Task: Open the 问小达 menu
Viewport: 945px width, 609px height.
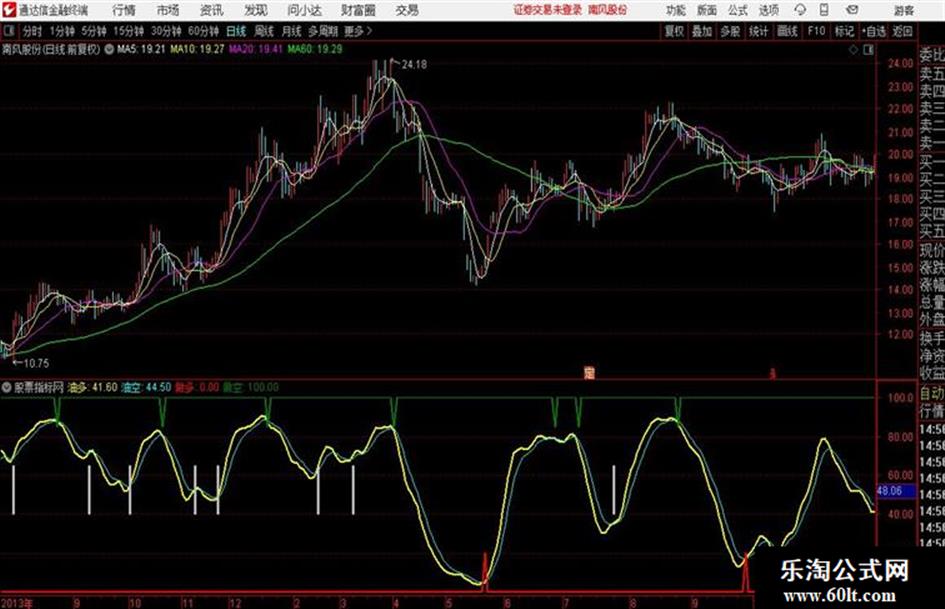Action: [304, 10]
